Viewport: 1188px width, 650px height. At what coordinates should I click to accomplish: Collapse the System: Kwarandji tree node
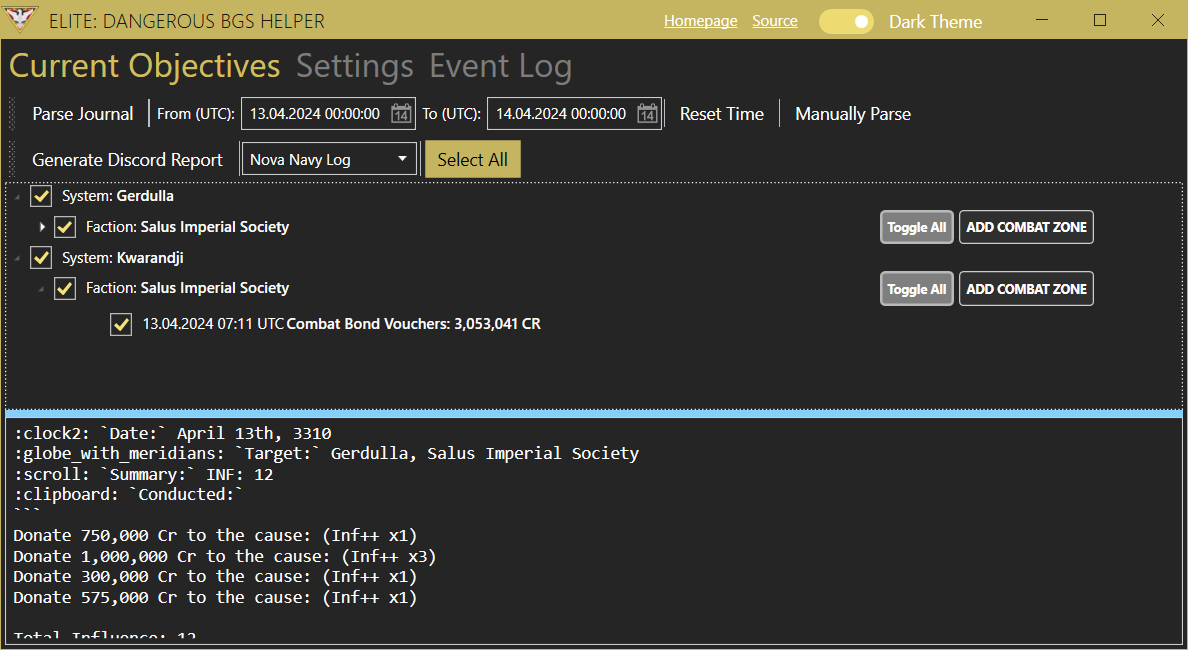click(17, 258)
